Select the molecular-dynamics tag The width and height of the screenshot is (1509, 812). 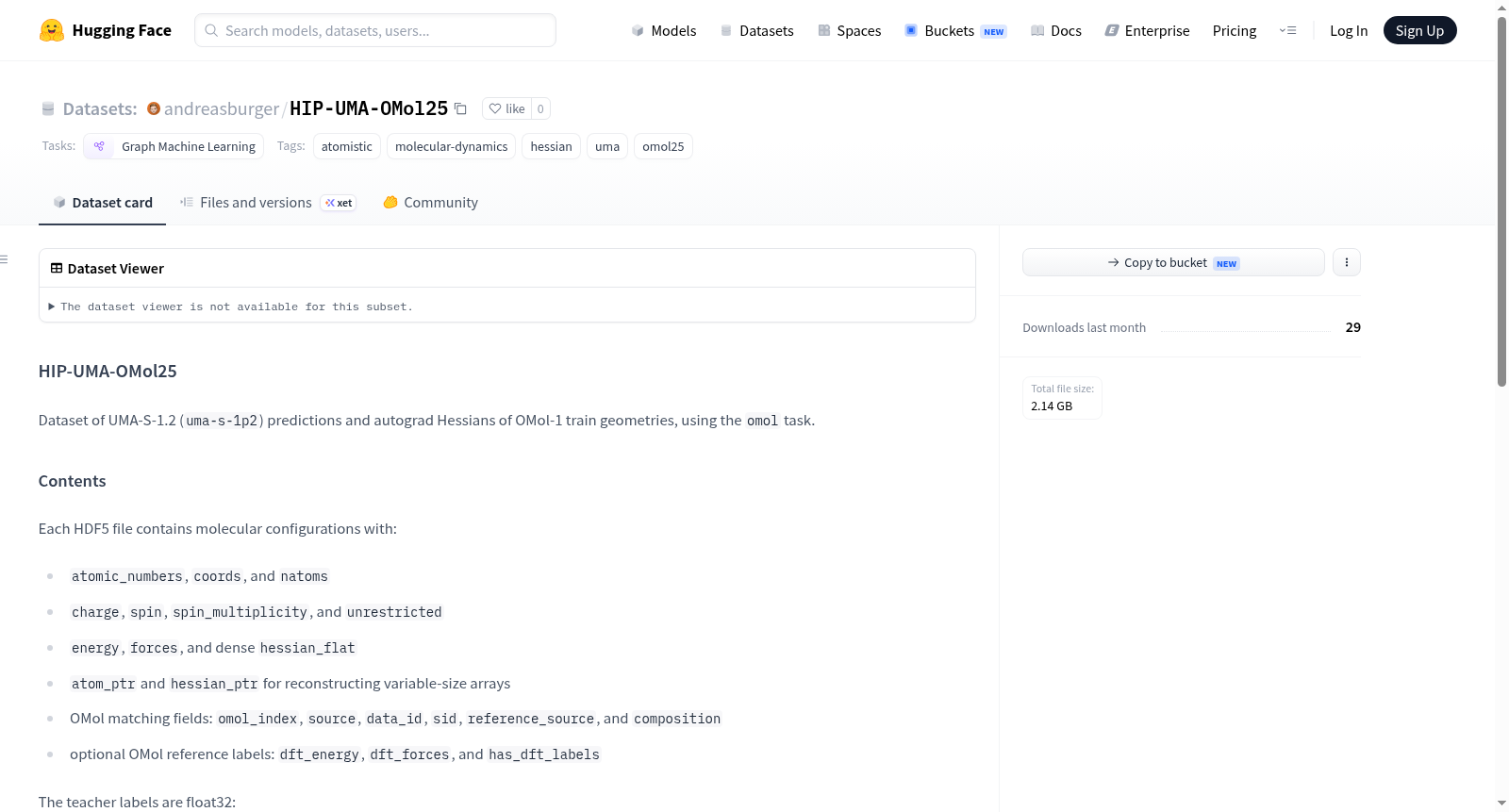[452, 146]
